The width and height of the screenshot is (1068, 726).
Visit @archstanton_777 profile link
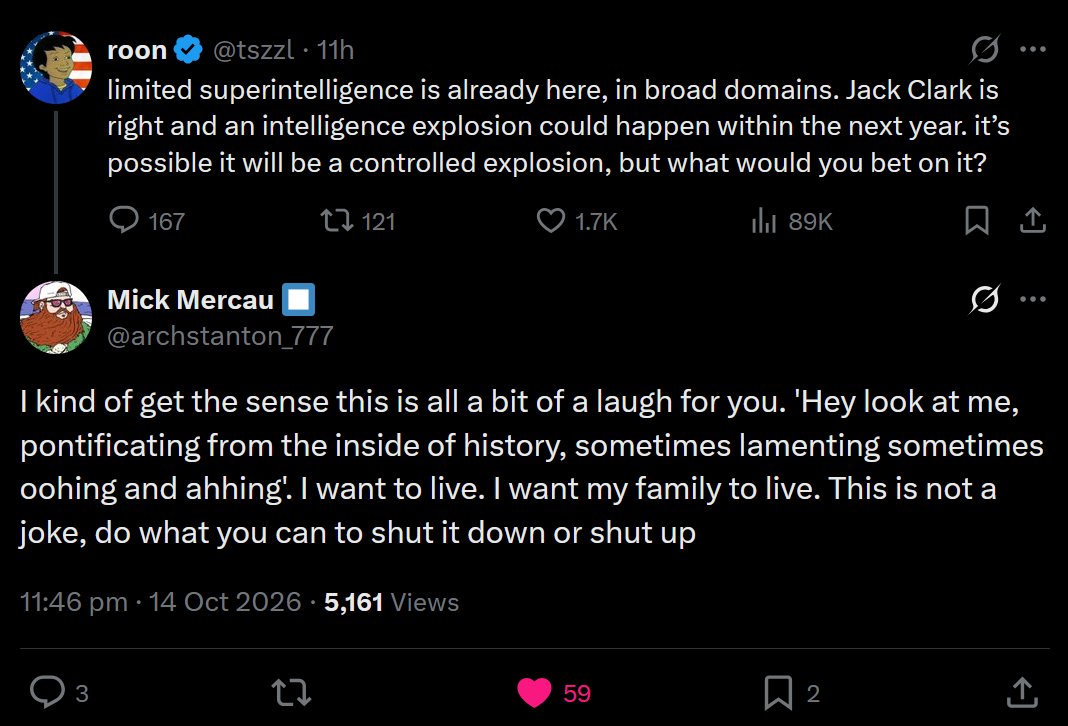click(220, 336)
